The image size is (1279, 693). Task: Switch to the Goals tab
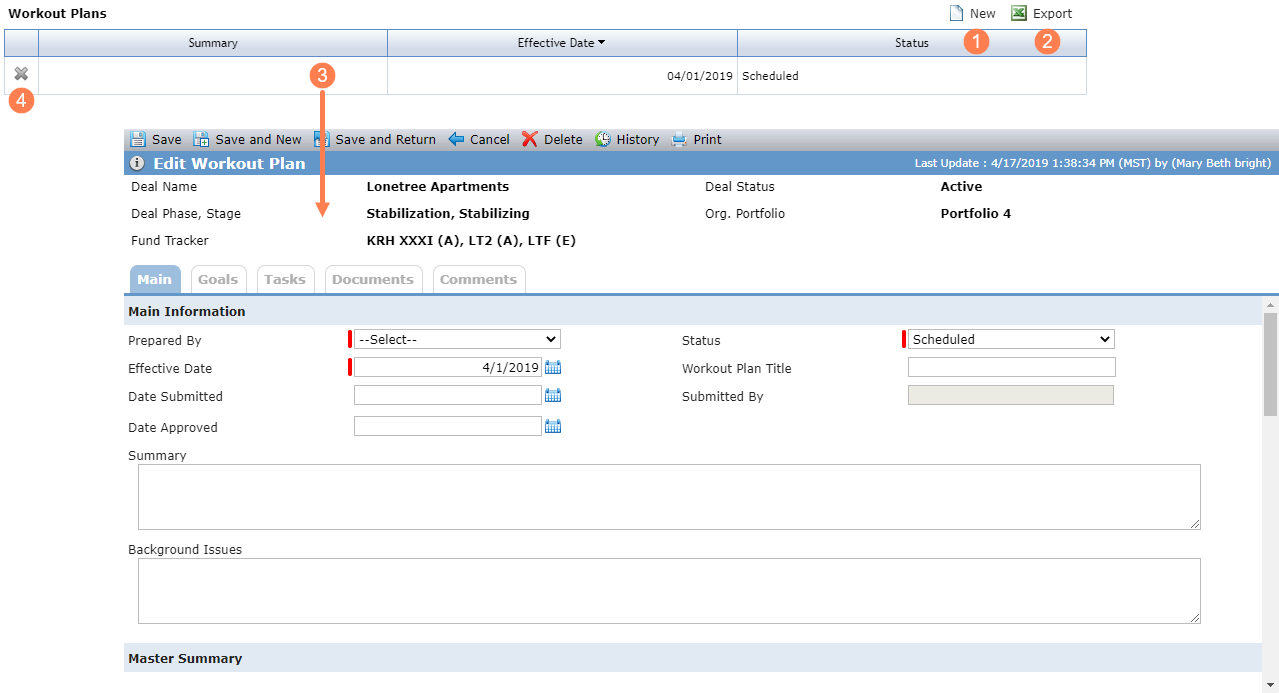[x=218, y=279]
